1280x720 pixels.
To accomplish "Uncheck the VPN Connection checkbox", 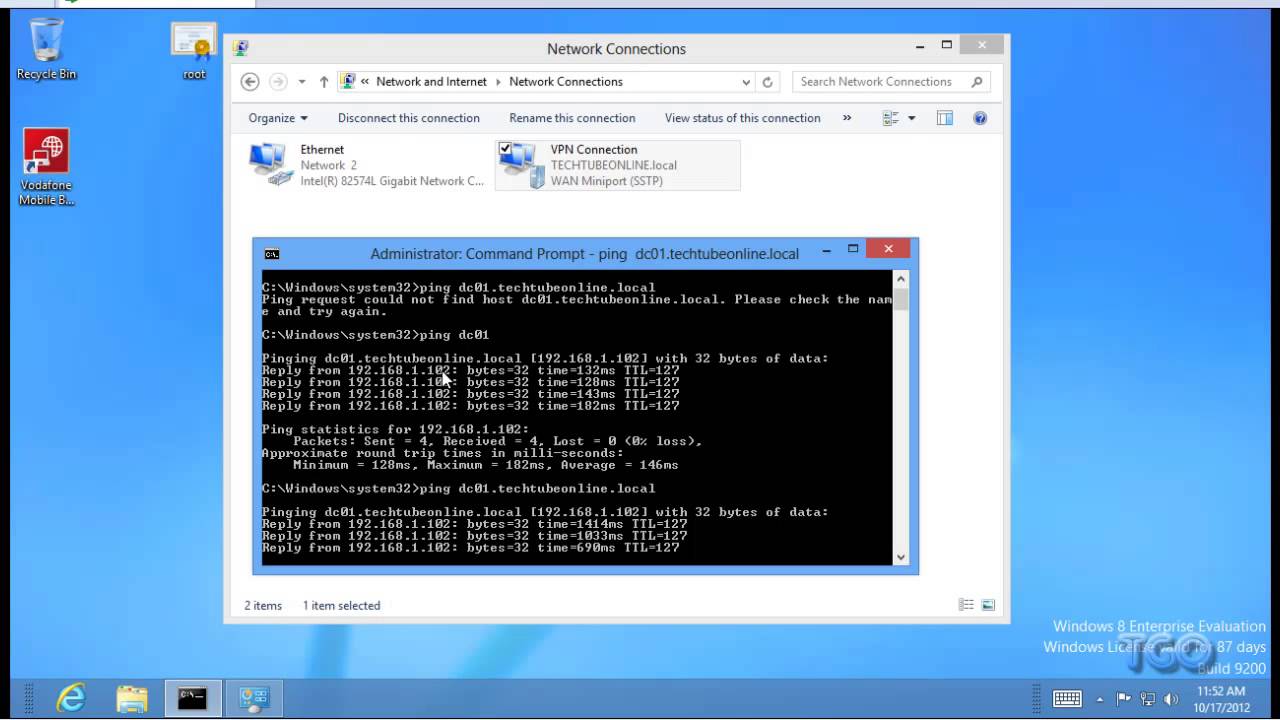I will pyautogui.click(x=505, y=149).
